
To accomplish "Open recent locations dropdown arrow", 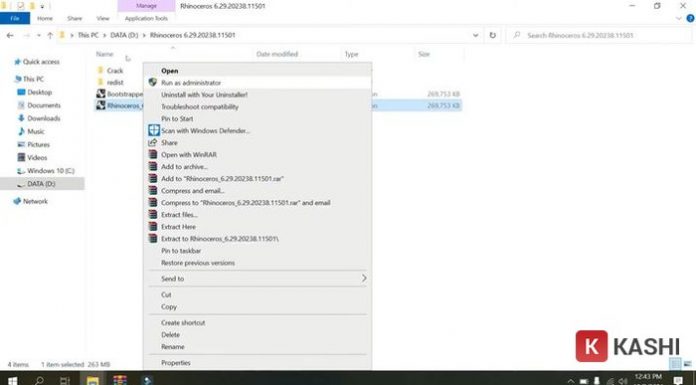I will pos(39,35).
